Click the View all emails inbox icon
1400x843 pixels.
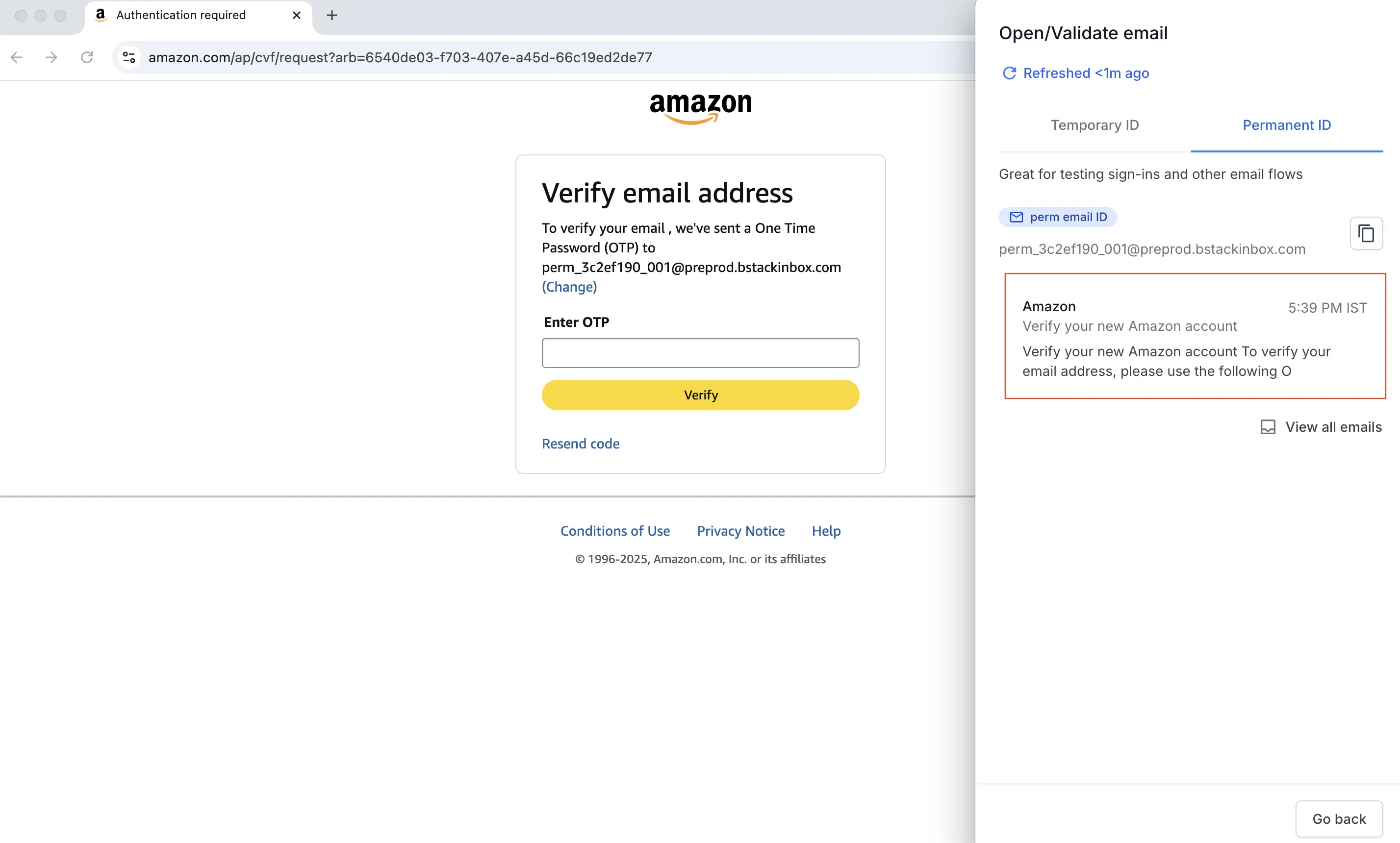pyautogui.click(x=1268, y=427)
